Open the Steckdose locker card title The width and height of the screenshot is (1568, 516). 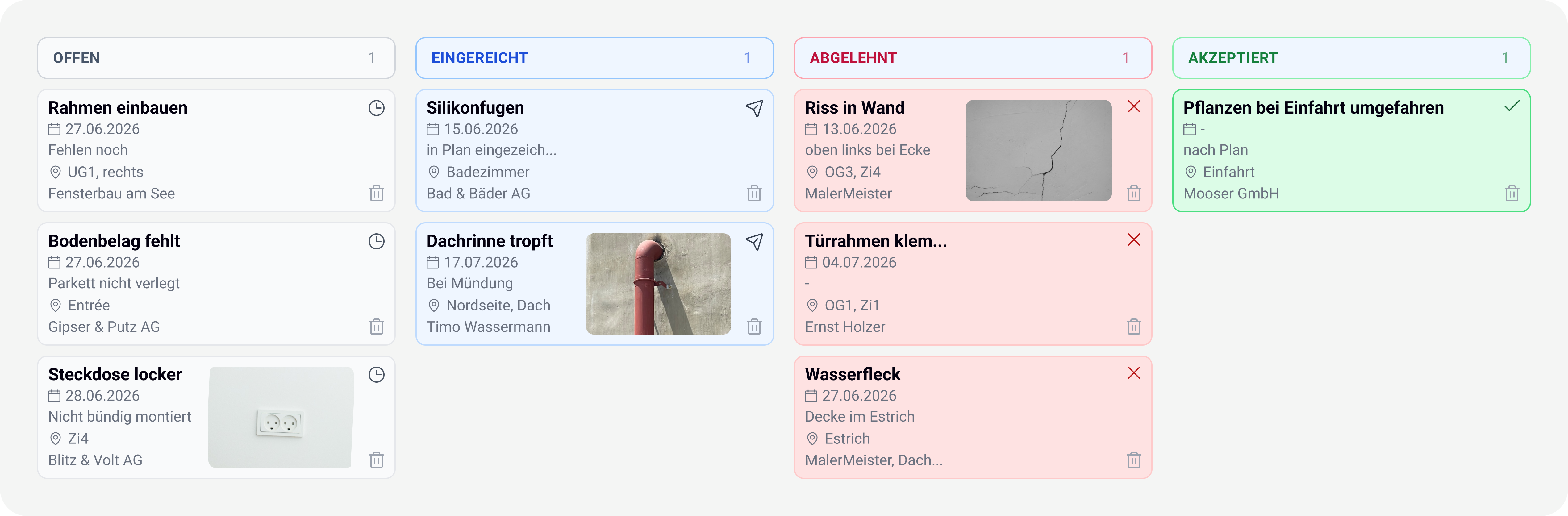pyautogui.click(x=115, y=374)
